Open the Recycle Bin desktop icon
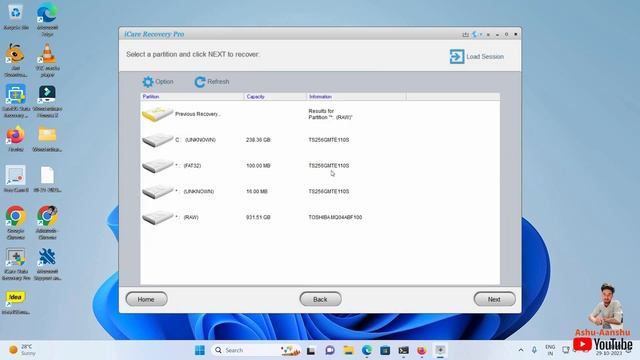Image resolution: width=640 pixels, height=360 pixels. 16,16
